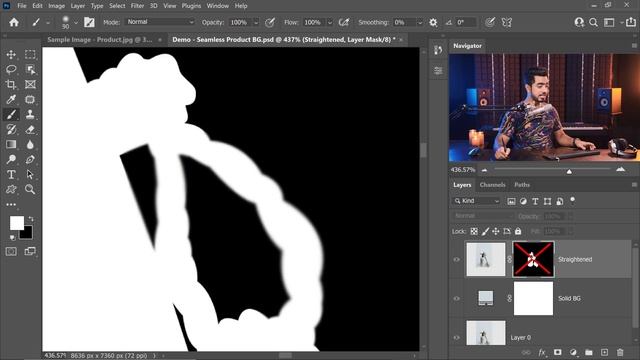Toggle Quick Mask mode
The image size is (640, 360).
coord(11,251)
